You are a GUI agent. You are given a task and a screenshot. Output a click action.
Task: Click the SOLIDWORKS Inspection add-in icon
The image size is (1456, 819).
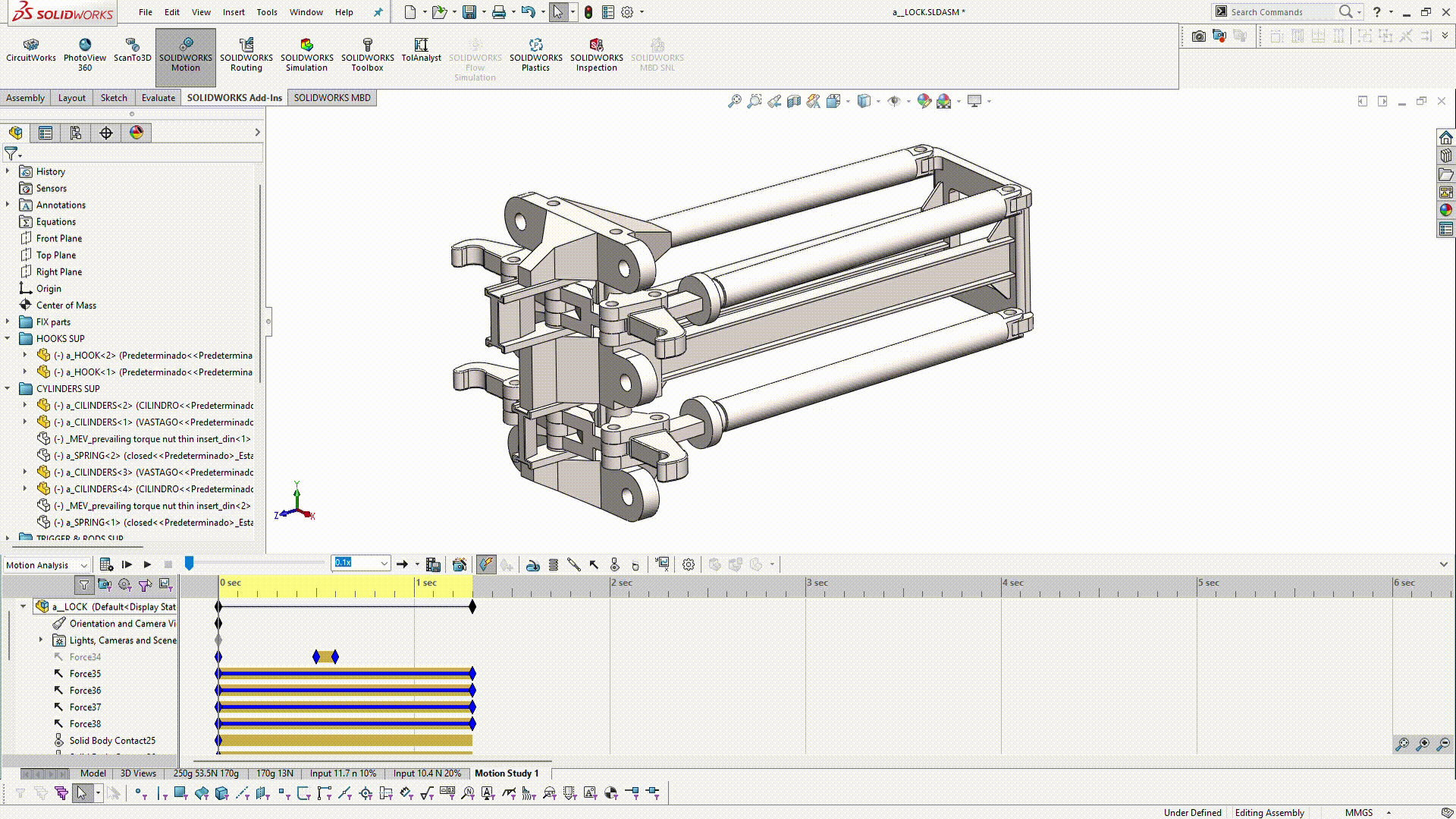pos(597,55)
